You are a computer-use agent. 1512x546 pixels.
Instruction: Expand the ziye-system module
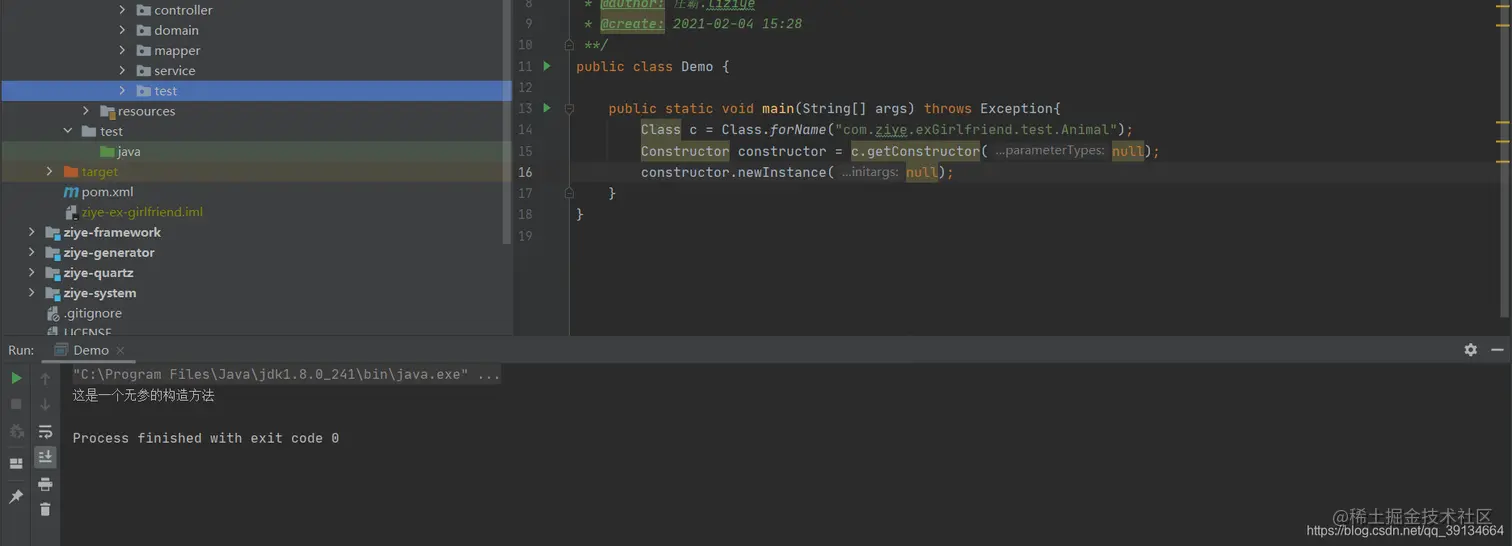point(32,293)
